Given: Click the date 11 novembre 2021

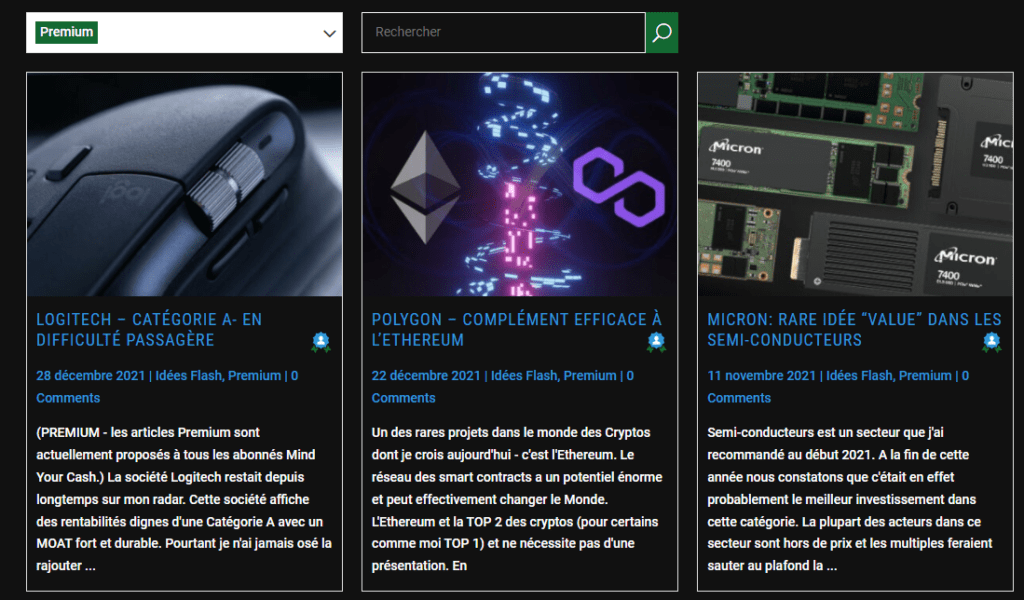Looking at the screenshot, I should (x=761, y=375).
